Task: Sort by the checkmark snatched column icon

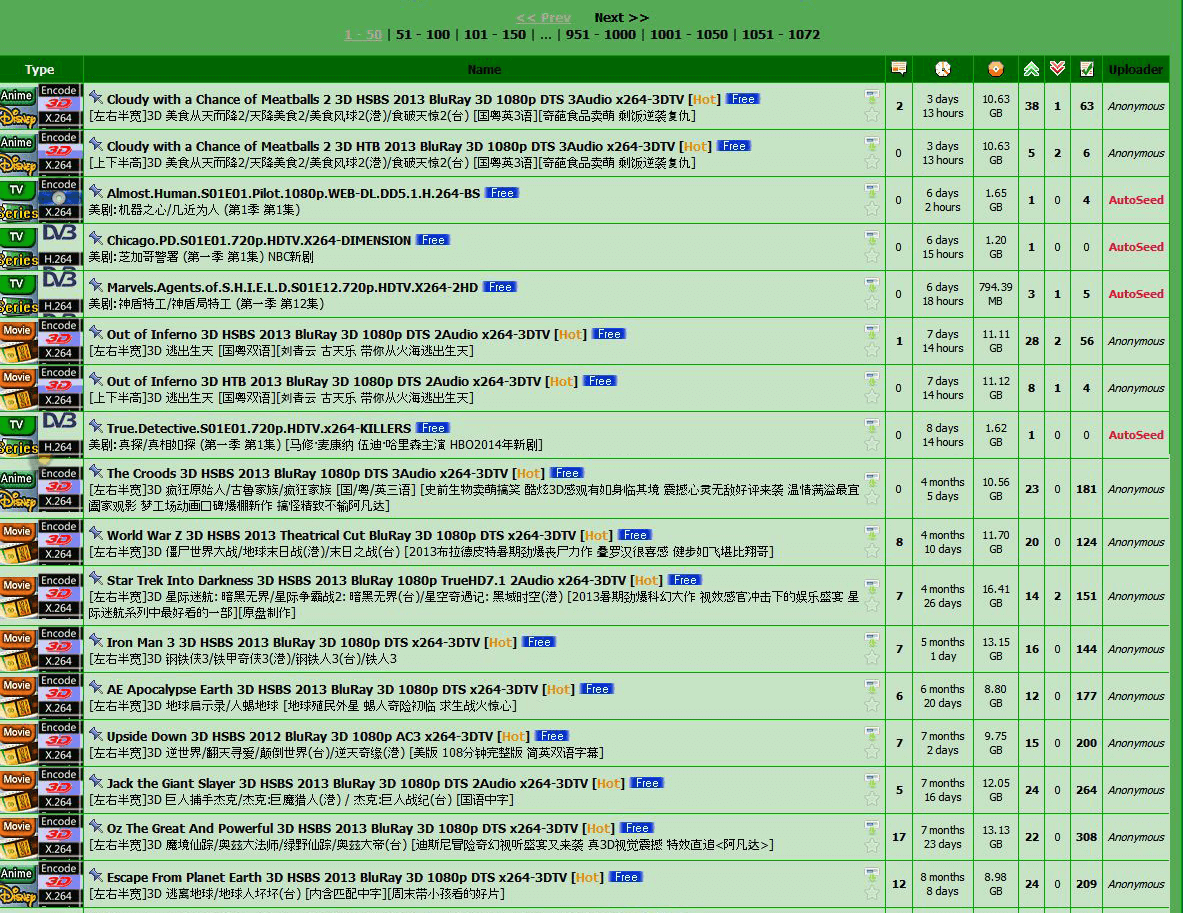Action: (x=1086, y=69)
